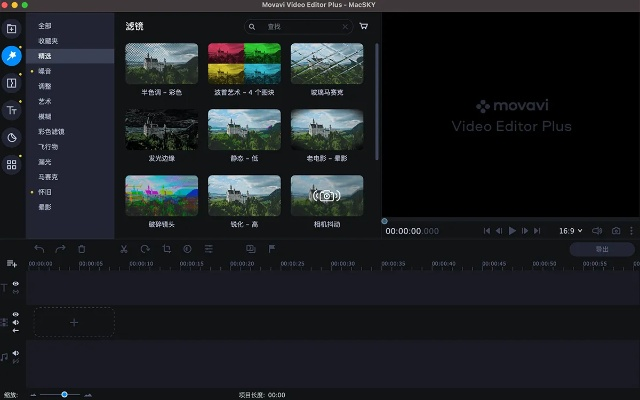Screen dimensions: 640x400
Task: Open the Transitions panel in the left sidebar
Action: click(x=12, y=83)
